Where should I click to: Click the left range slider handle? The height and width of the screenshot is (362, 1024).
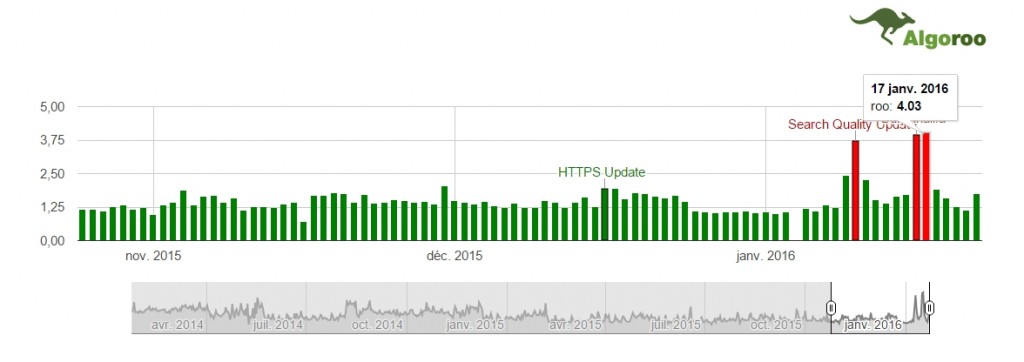point(831,308)
